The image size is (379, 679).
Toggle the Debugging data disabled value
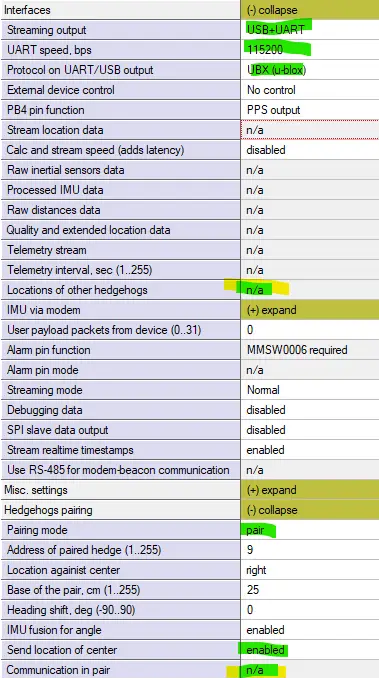pyautogui.click(x=310, y=410)
